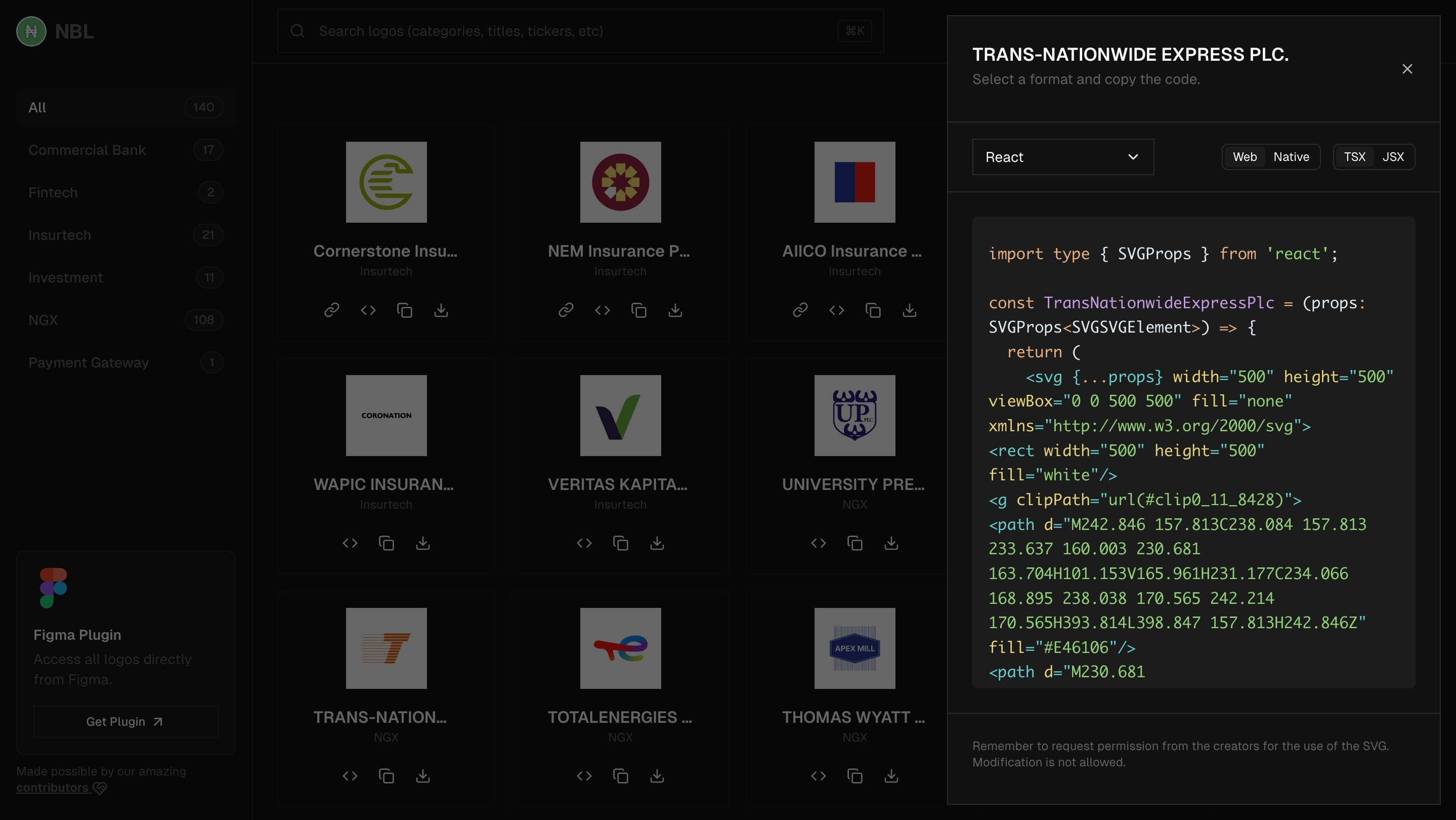Click the Figma logo icon
This screenshot has height=820, width=1456.
tap(53, 588)
